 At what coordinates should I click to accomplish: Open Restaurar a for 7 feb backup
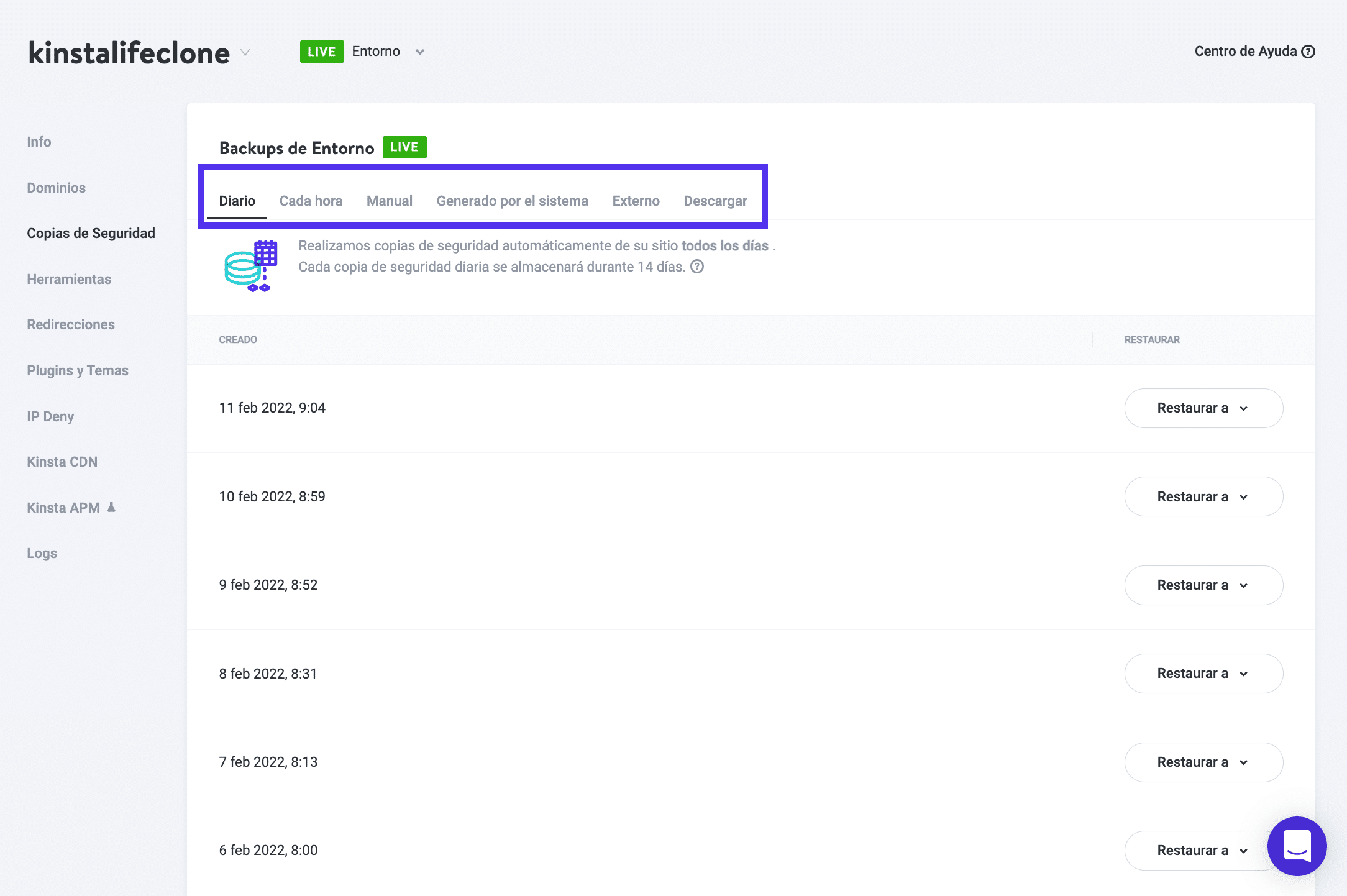point(1203,762)
